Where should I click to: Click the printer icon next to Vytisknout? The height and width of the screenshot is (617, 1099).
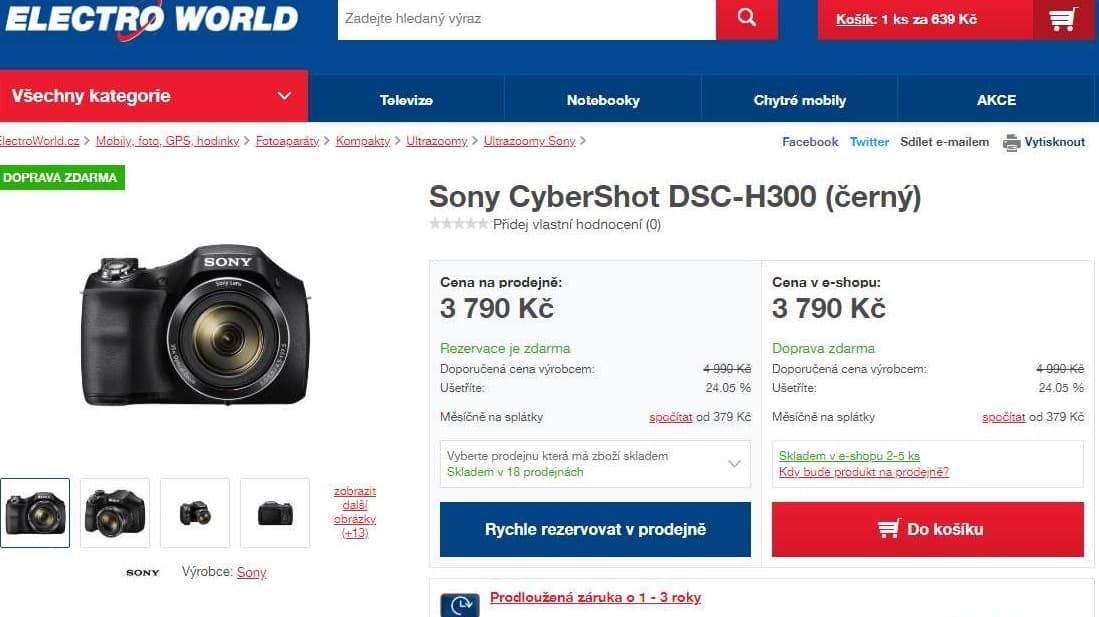pyautogui.click(x=1011, y=142)
